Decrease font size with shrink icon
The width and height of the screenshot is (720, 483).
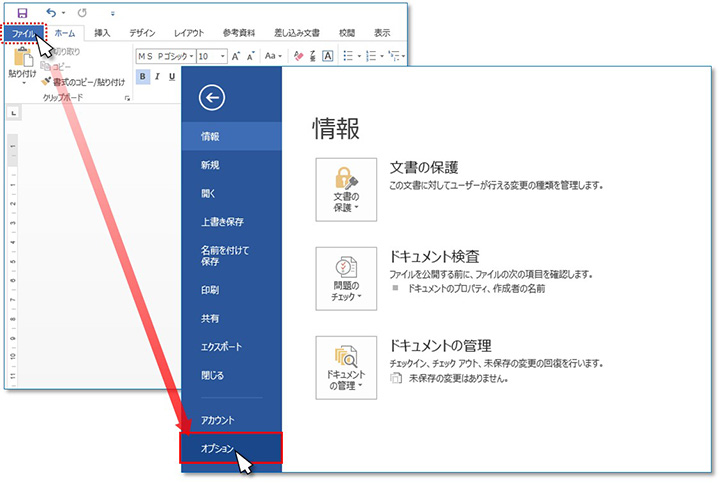[x=251, y=56]
